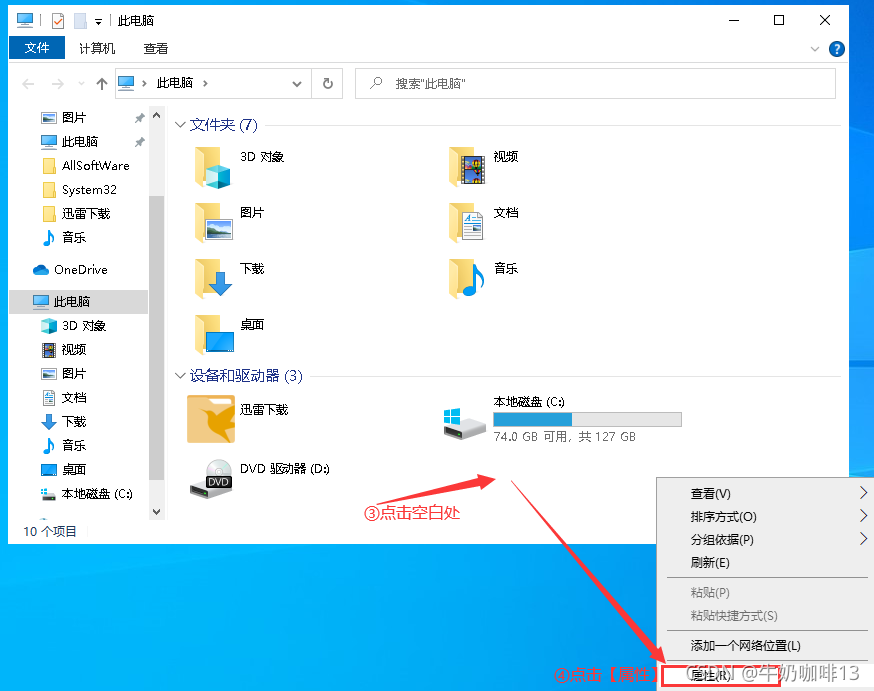The image size is (874, 691).
Task: Click the New folder quick access icon
Action: coord(80,21)
